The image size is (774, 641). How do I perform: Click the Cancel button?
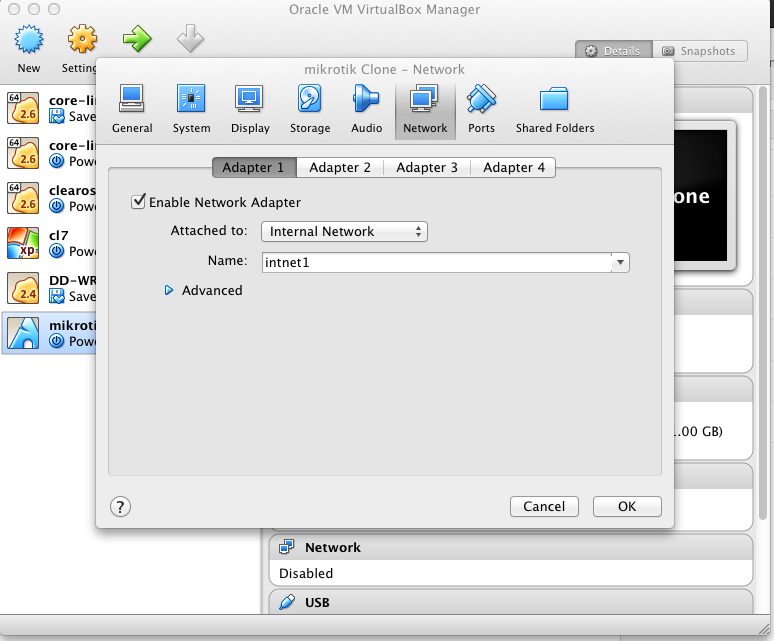coord(544,506)
